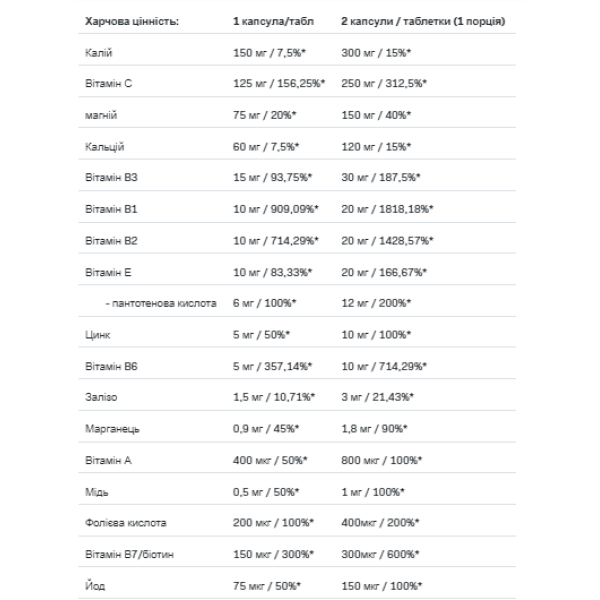This screenshot has width=600, height=600.
Task: Select the 'пантотенова кислота' sub-row label
Action: pyautogui.click(x=159, y=302)
